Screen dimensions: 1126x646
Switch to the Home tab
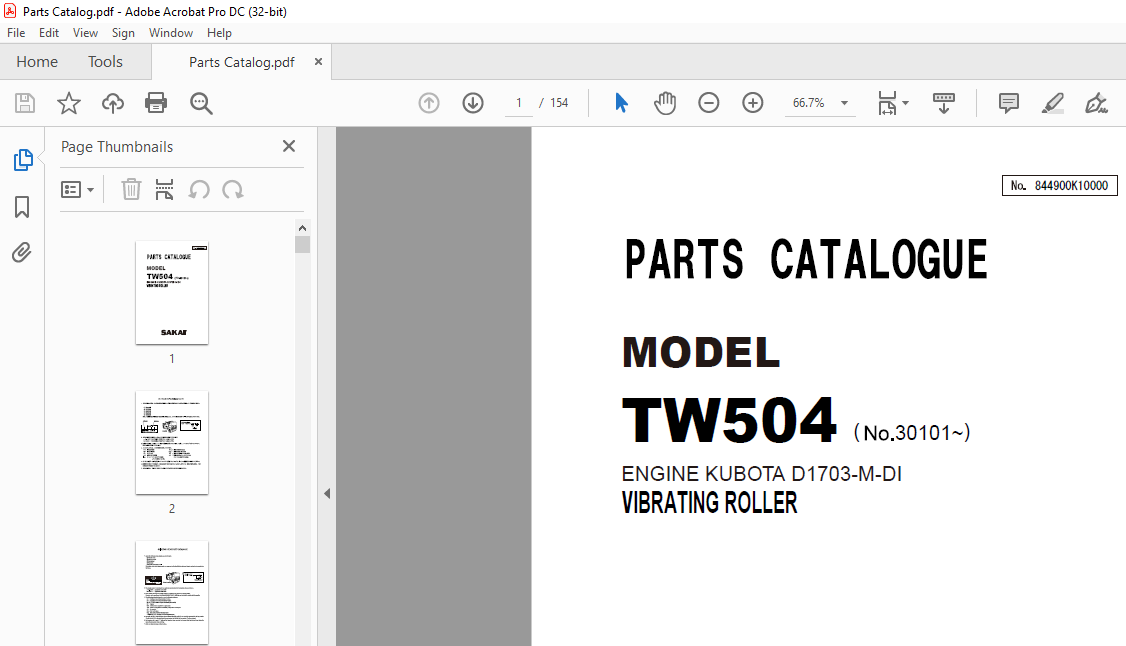pyautogui.click(x=37, y=62)
